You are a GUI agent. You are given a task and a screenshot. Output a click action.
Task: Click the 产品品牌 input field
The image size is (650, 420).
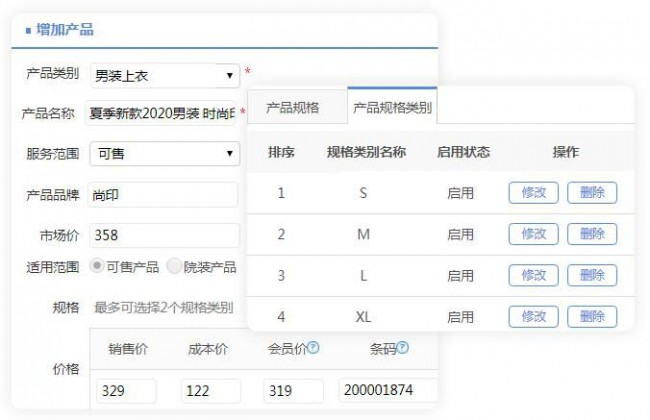(x=164, y=195)
